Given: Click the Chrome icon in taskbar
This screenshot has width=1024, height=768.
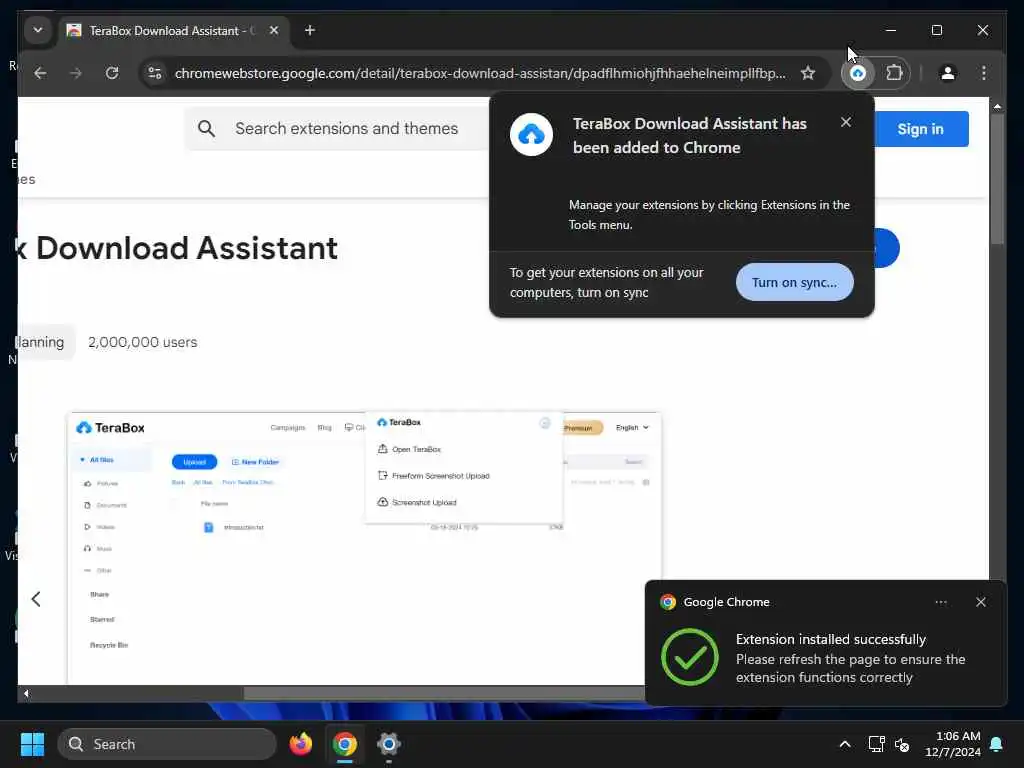Looking at the screenshot, I should point(345,744).
